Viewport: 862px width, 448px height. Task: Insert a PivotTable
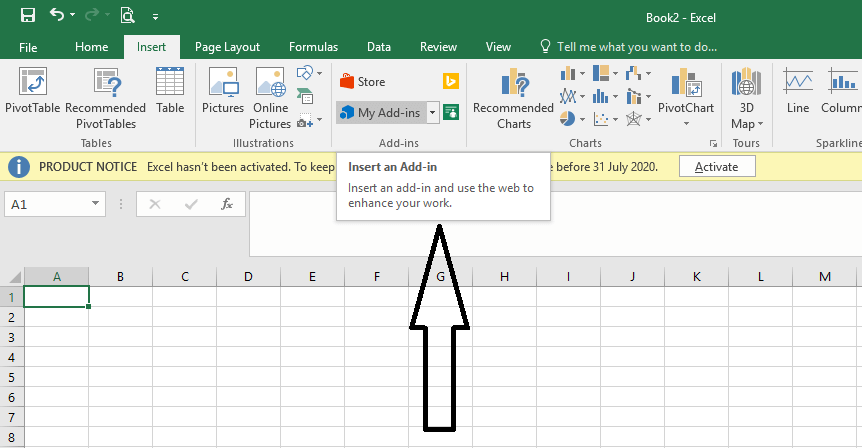(x=32, y=91)
